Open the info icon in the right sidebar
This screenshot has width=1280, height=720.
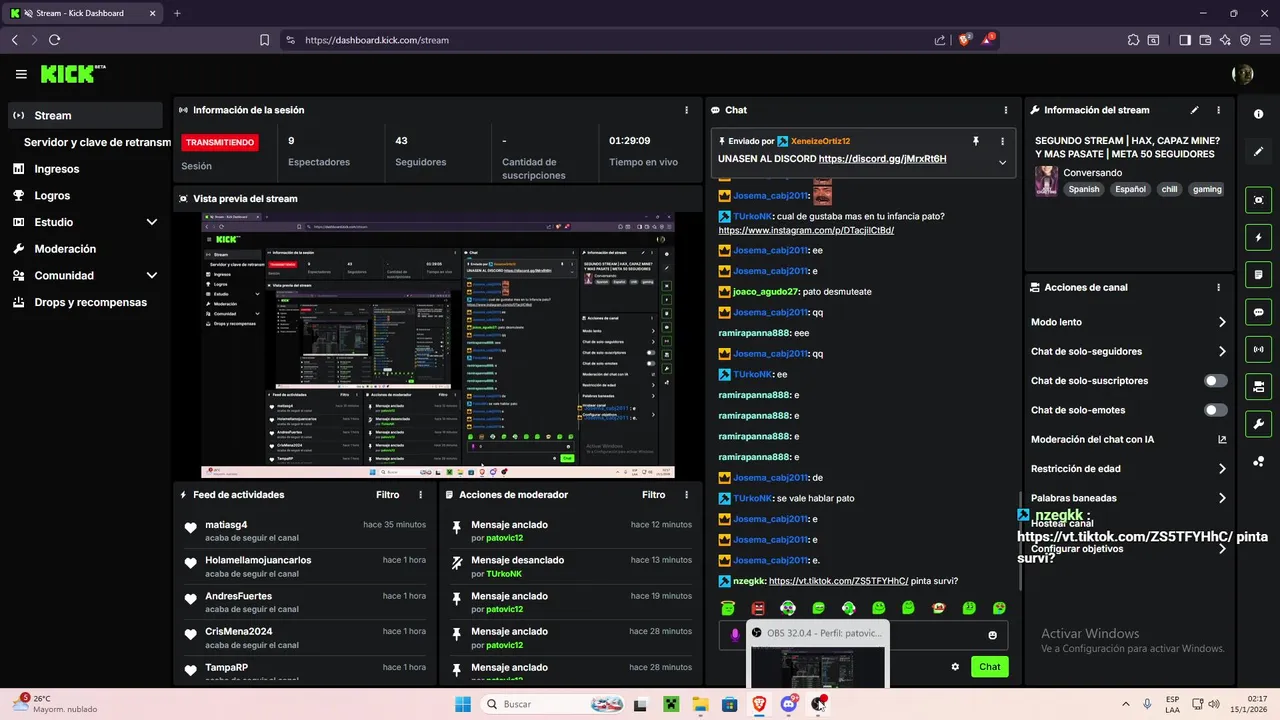click(1258, 114)
